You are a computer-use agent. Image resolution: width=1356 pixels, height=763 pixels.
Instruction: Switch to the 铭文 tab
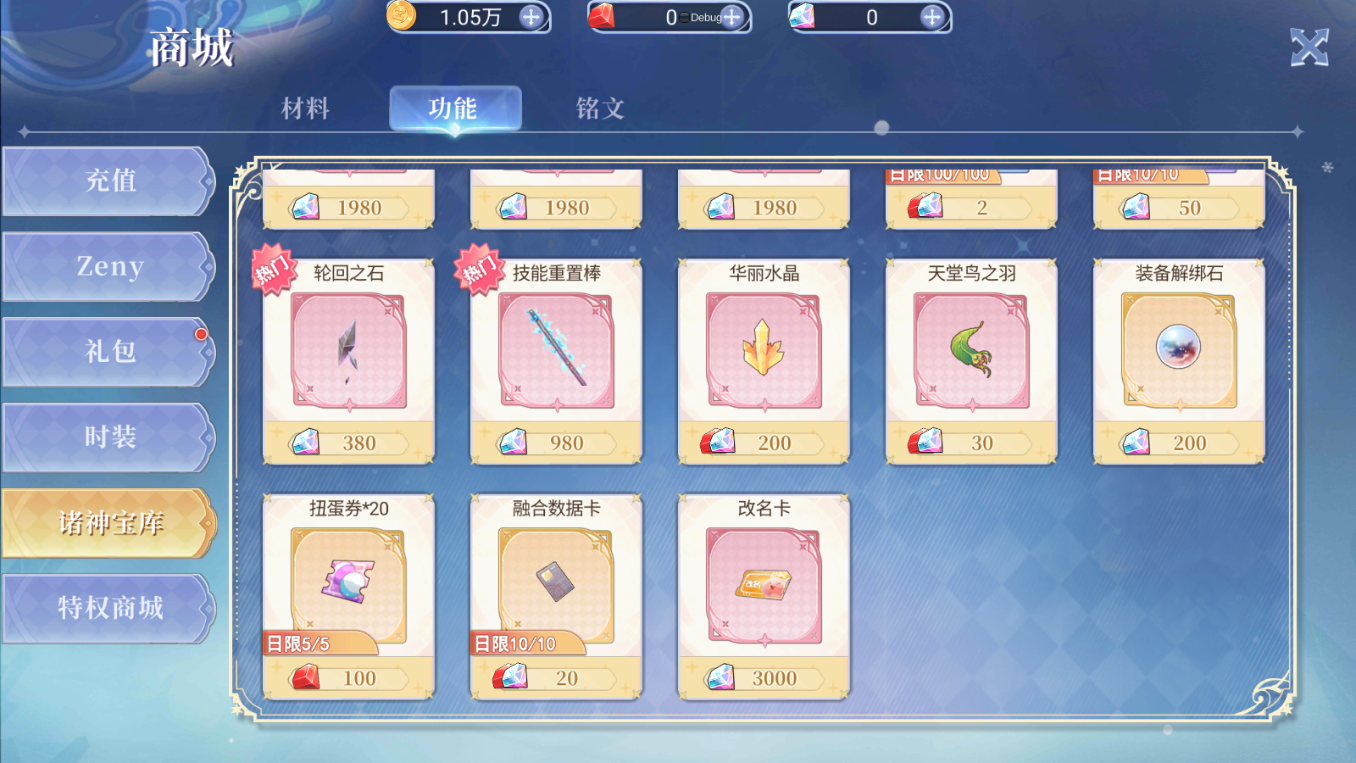click(x=600, y=108)
